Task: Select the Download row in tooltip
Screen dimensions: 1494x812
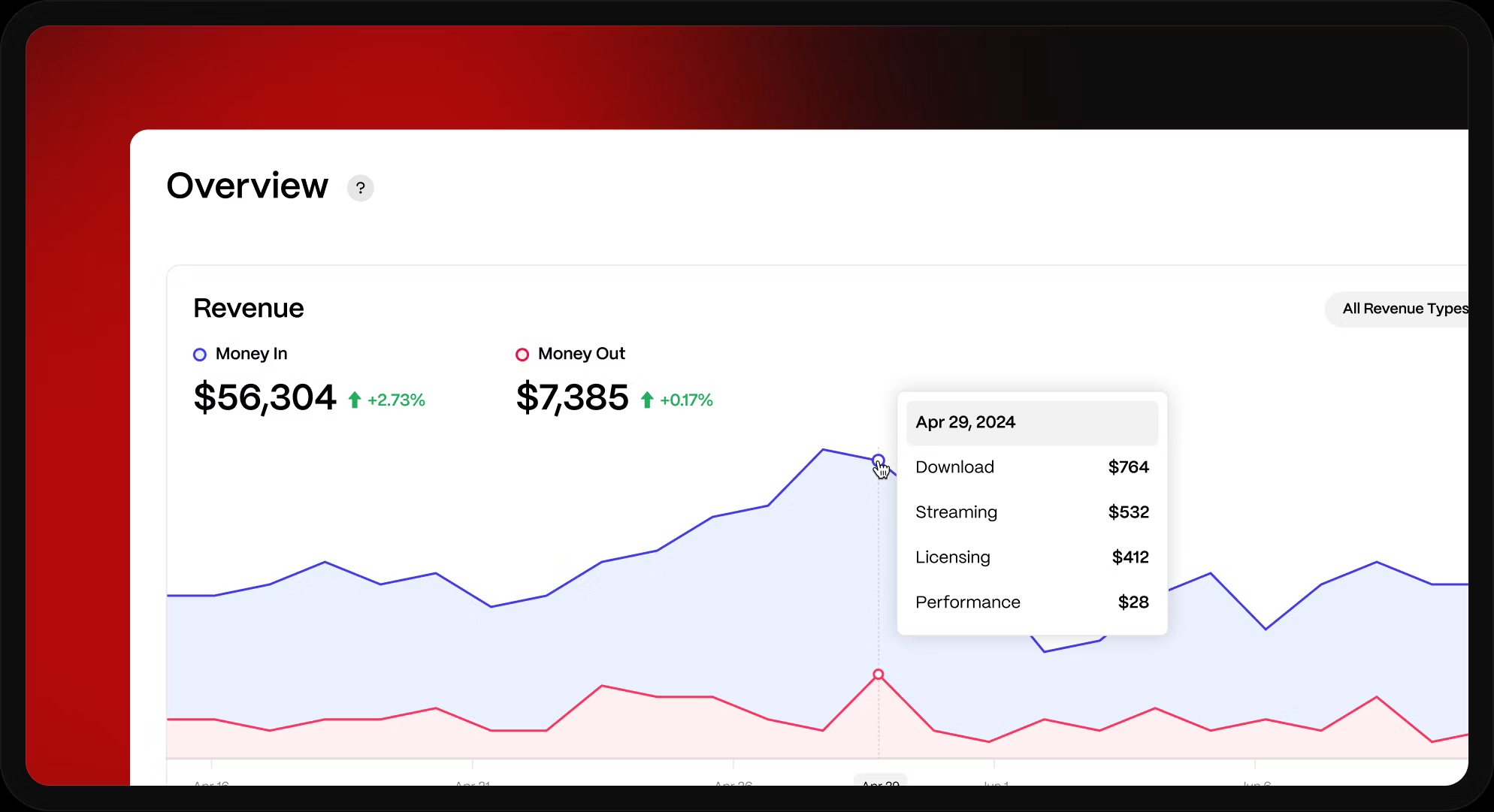Action: [1032, 467]
